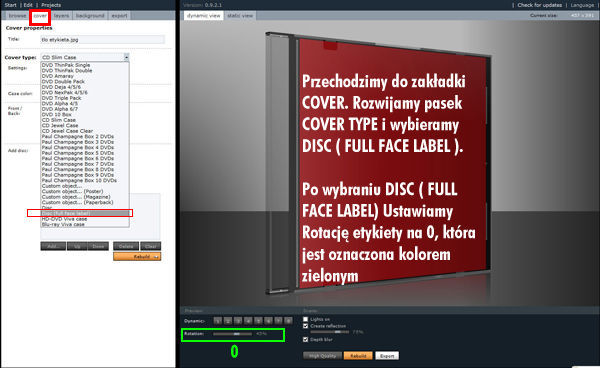Click the Up button
Viewport: 600px width, 368px height.
tap(77, 246)
